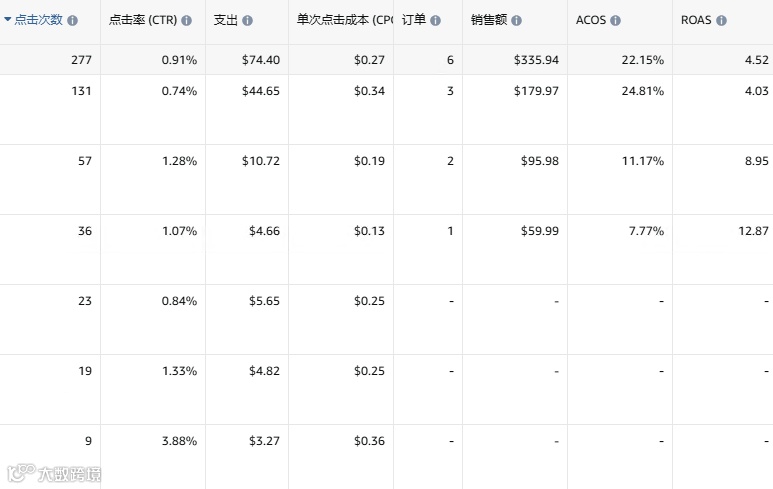
Task: Sort by the 支出 column header text
Action: tap(225, 20)
